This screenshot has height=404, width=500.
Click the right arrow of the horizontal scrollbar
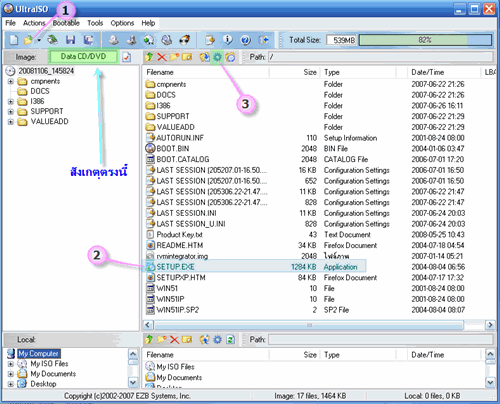point(490,325)
